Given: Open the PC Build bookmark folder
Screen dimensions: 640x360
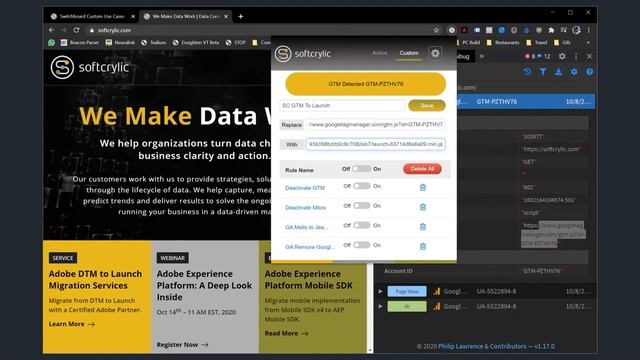Looking at the screenshot, I should coord(469,42).
